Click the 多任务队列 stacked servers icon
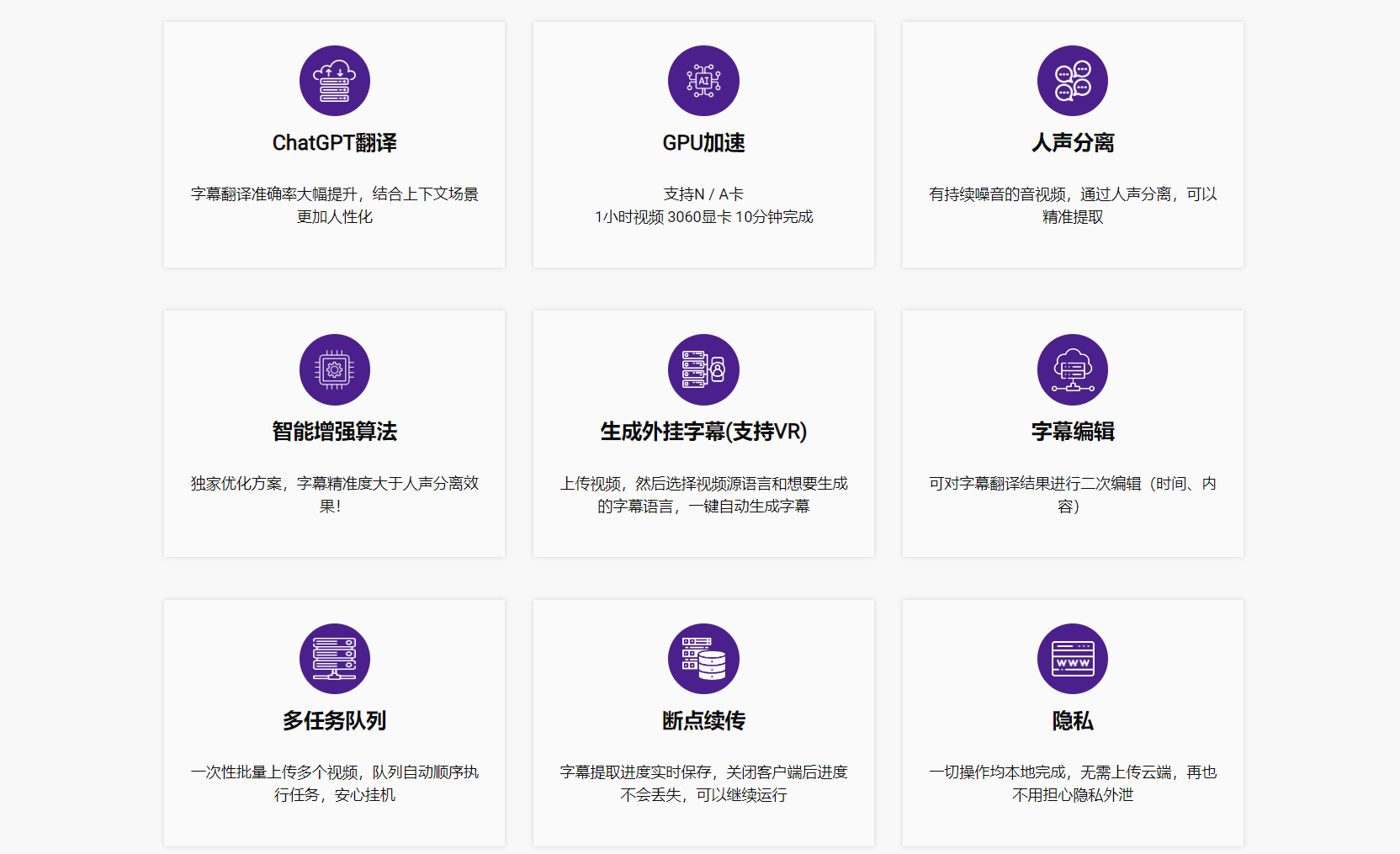Image resolution: width=1400 pixels, height=854 pixels. tap(334, 659)
